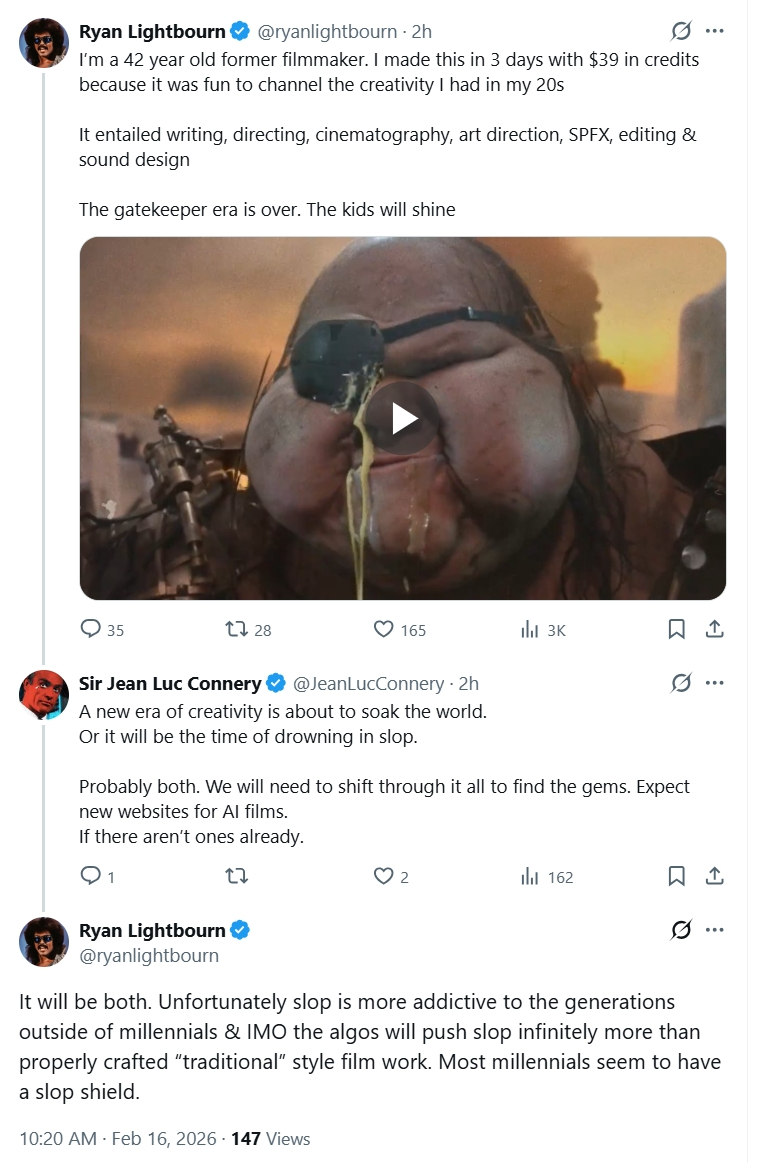The width and height of the screenshot is (783, 1163).
Task: View analytics showing 162 views
Action: tap(530, 876)
